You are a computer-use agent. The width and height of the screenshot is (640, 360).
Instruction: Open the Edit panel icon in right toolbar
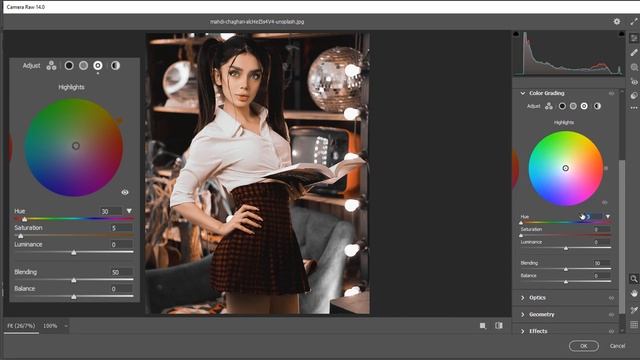pyautogui.click(x=633, y=38)
